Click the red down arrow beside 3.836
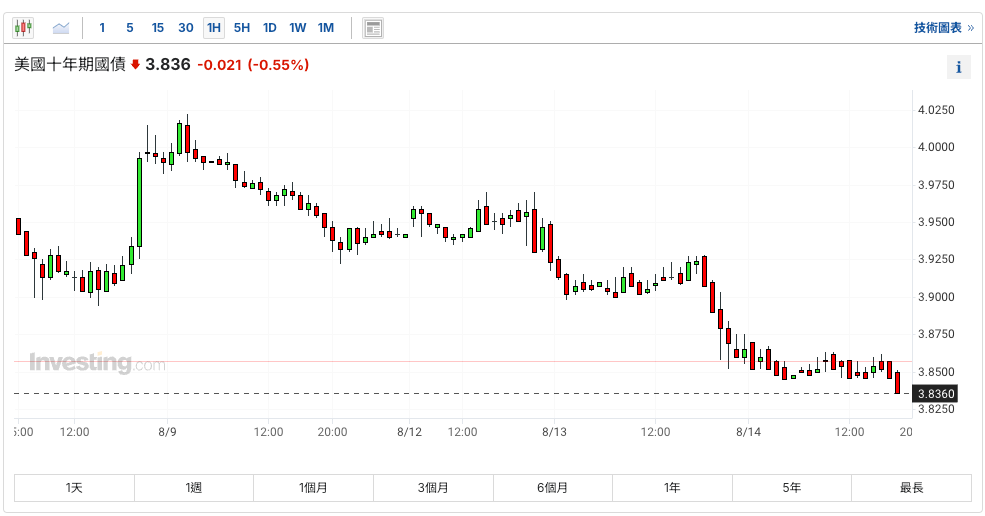985x516 pixels. (x=136, y=65)
